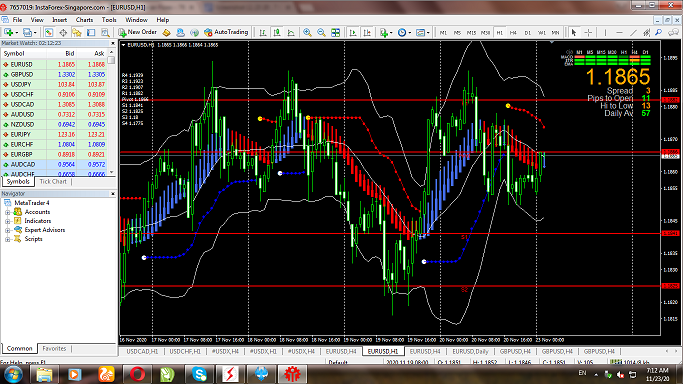Toggle chart Auto Scroll icon

[x=353, y=33]
